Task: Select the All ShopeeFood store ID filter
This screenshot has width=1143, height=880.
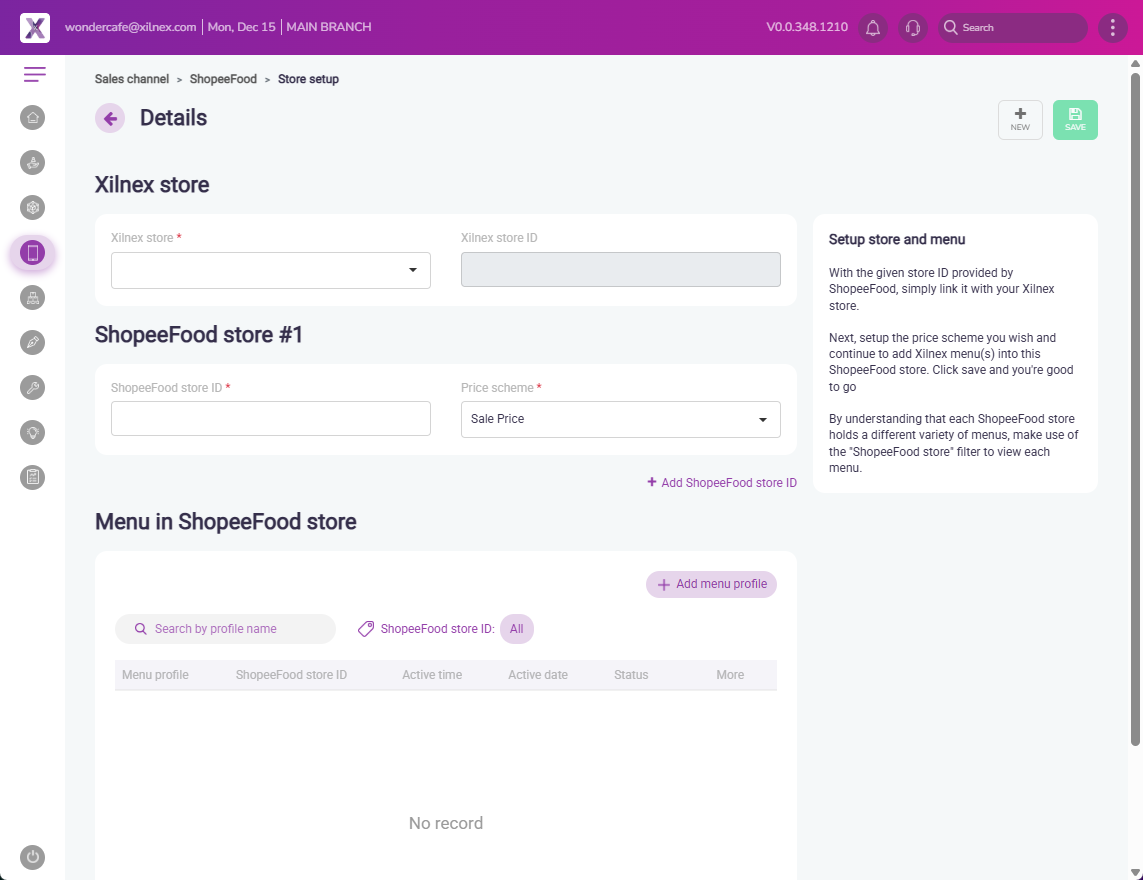Action: click(x=516, y=629)
